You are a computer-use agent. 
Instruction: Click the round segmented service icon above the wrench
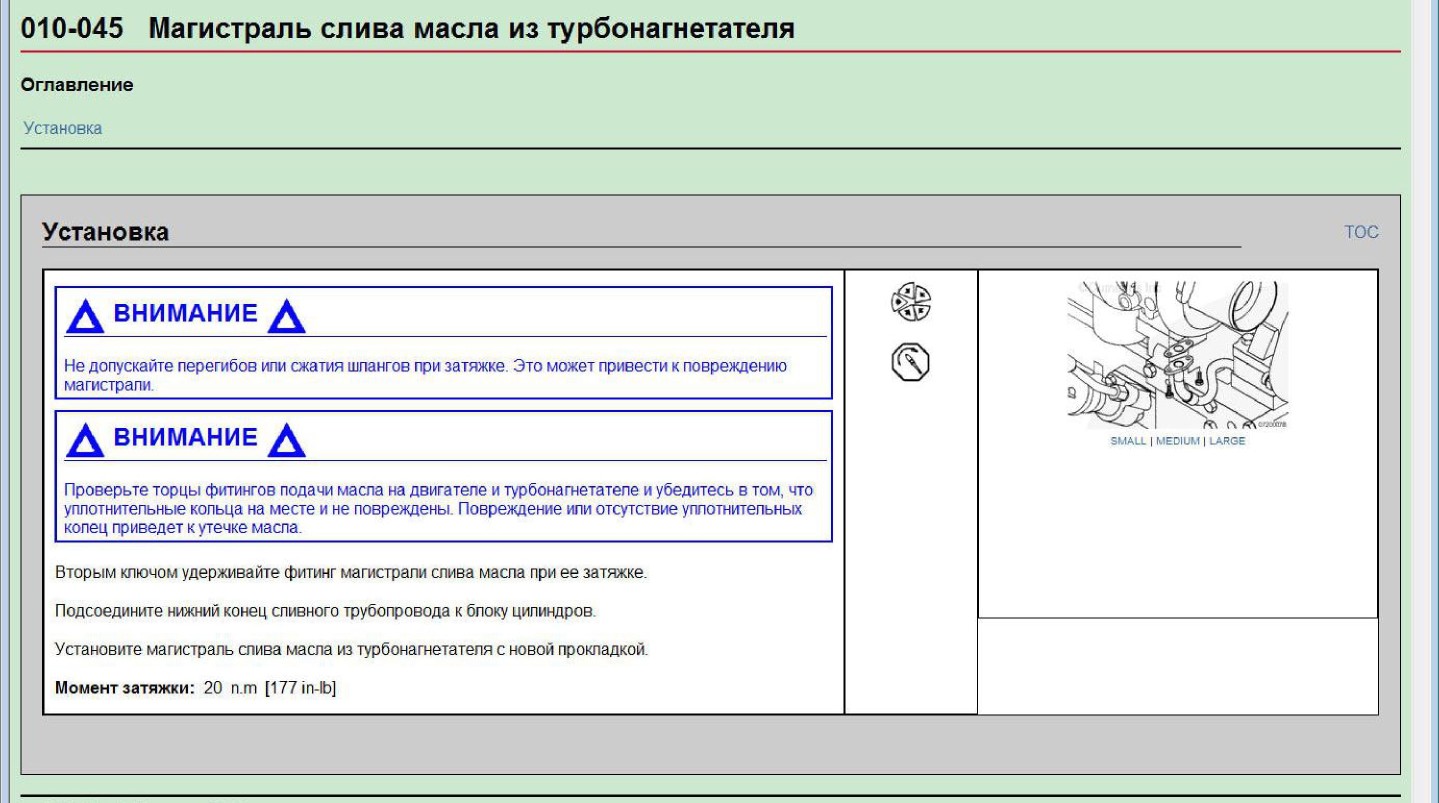(911, 303)
